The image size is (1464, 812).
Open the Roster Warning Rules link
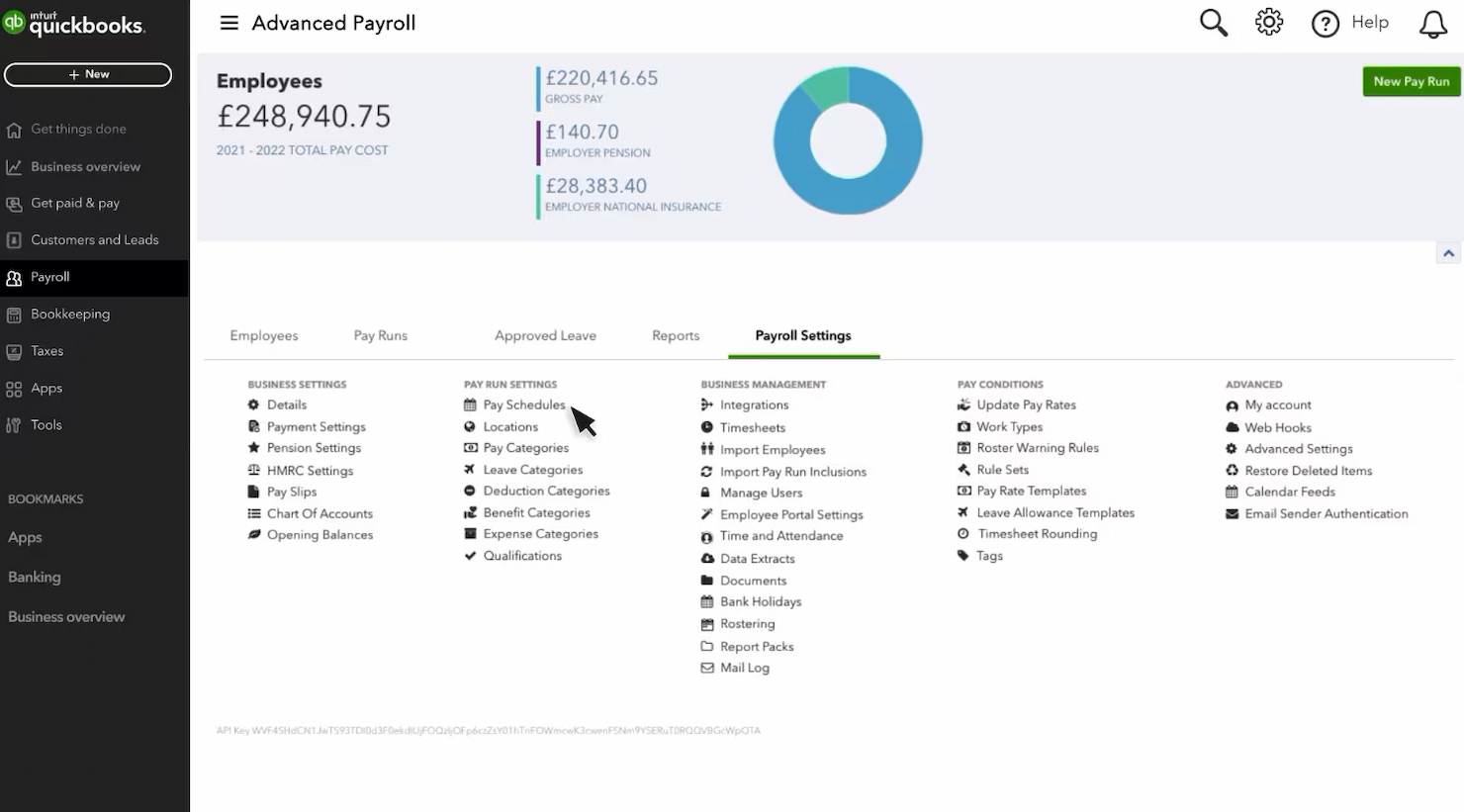[x=1038, y=448]
